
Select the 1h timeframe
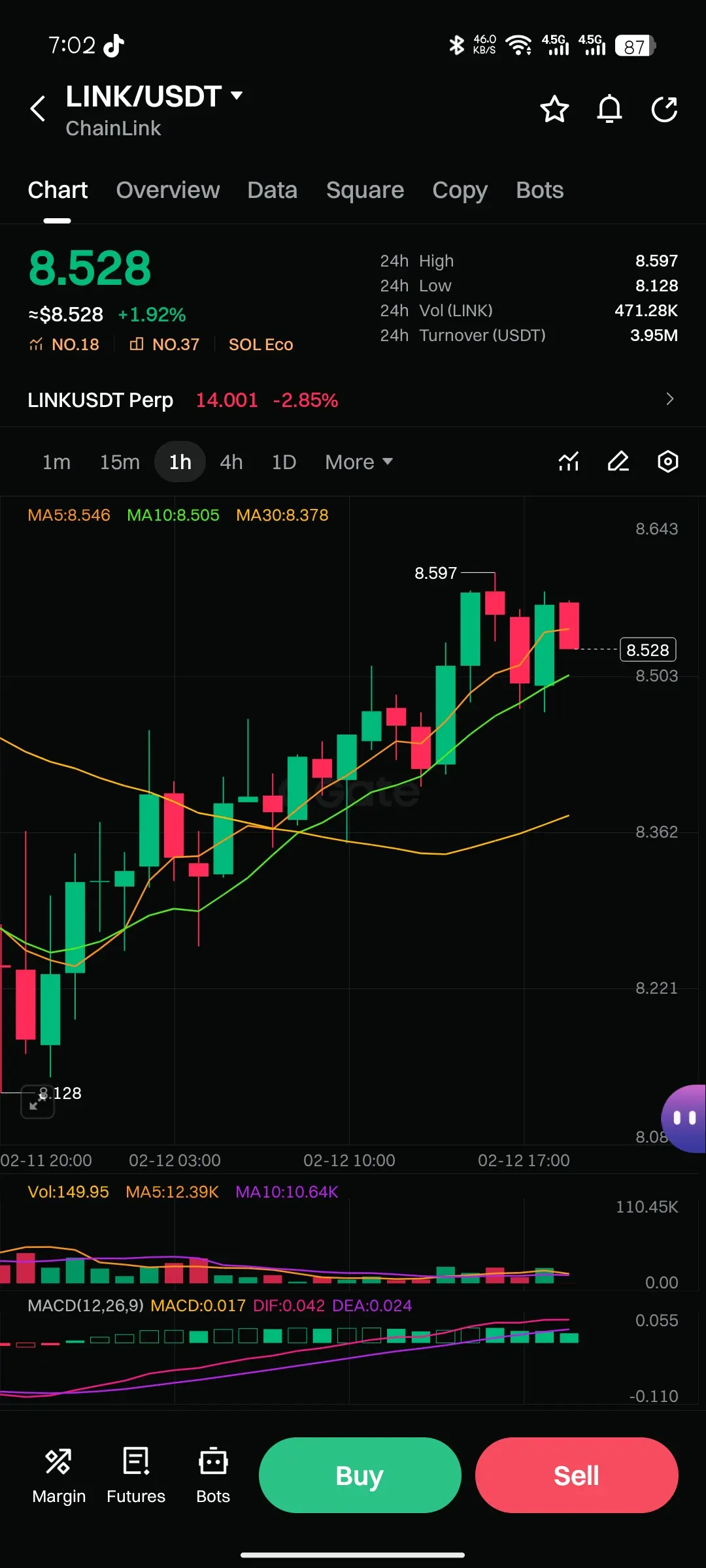click(180, 462)
